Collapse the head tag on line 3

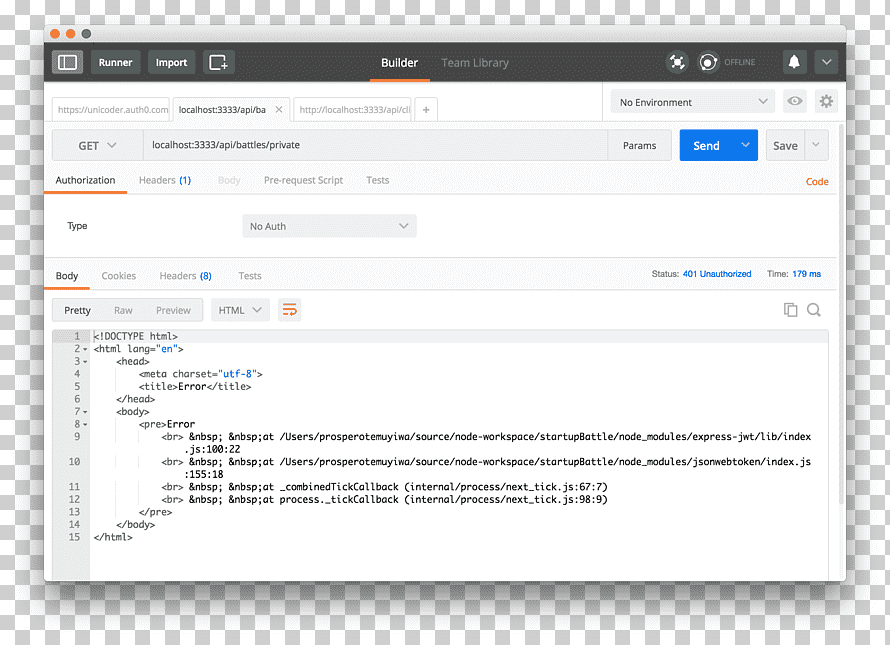click(x=85, y=362)
